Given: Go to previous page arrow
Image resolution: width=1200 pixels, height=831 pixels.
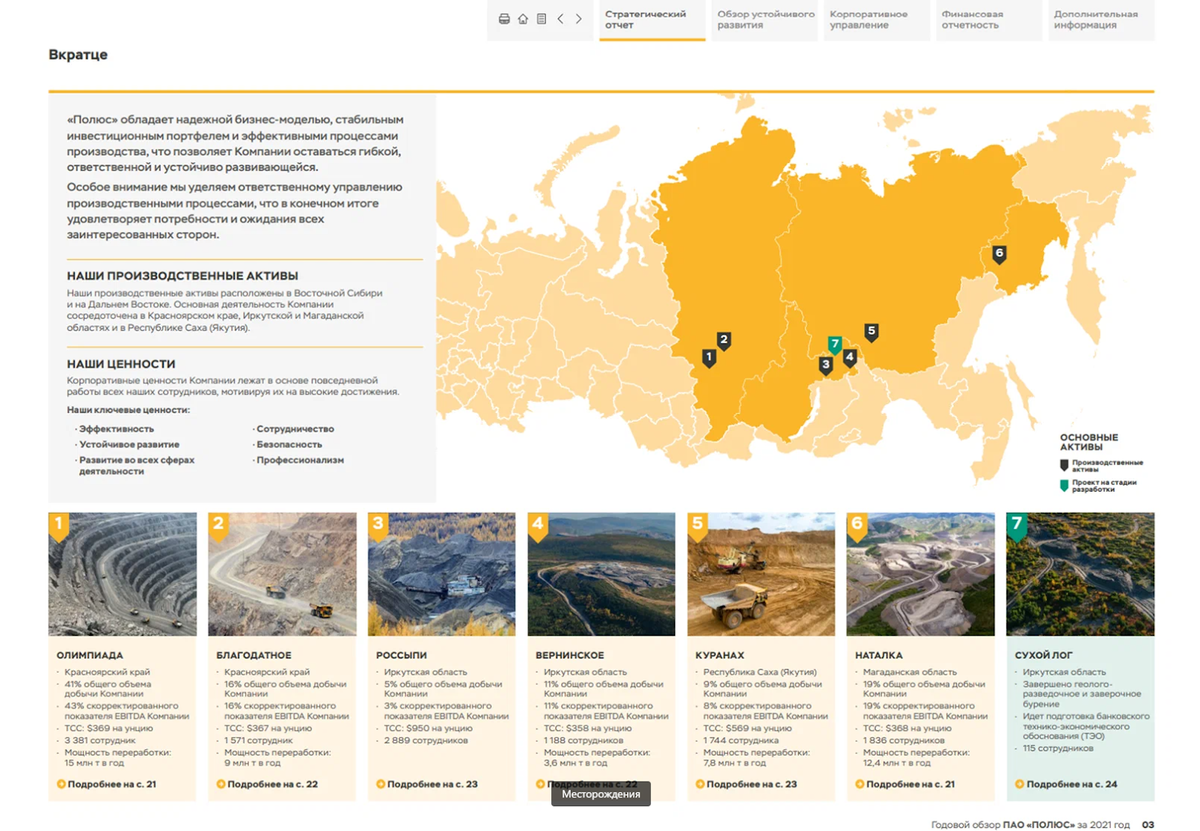Looking at the screenshot, I should [560, 19].
